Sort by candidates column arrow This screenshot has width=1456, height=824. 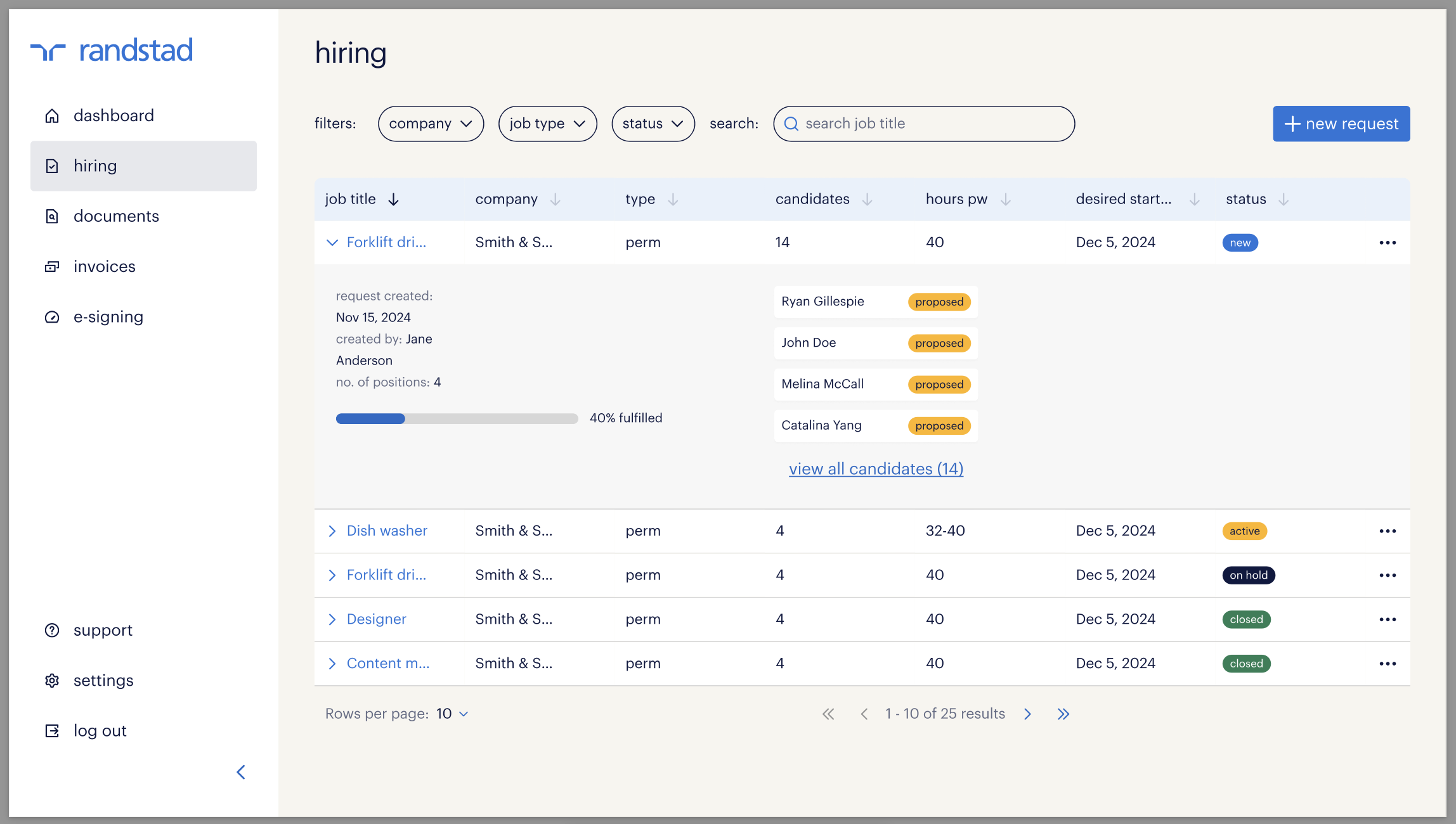pos(867,200)
